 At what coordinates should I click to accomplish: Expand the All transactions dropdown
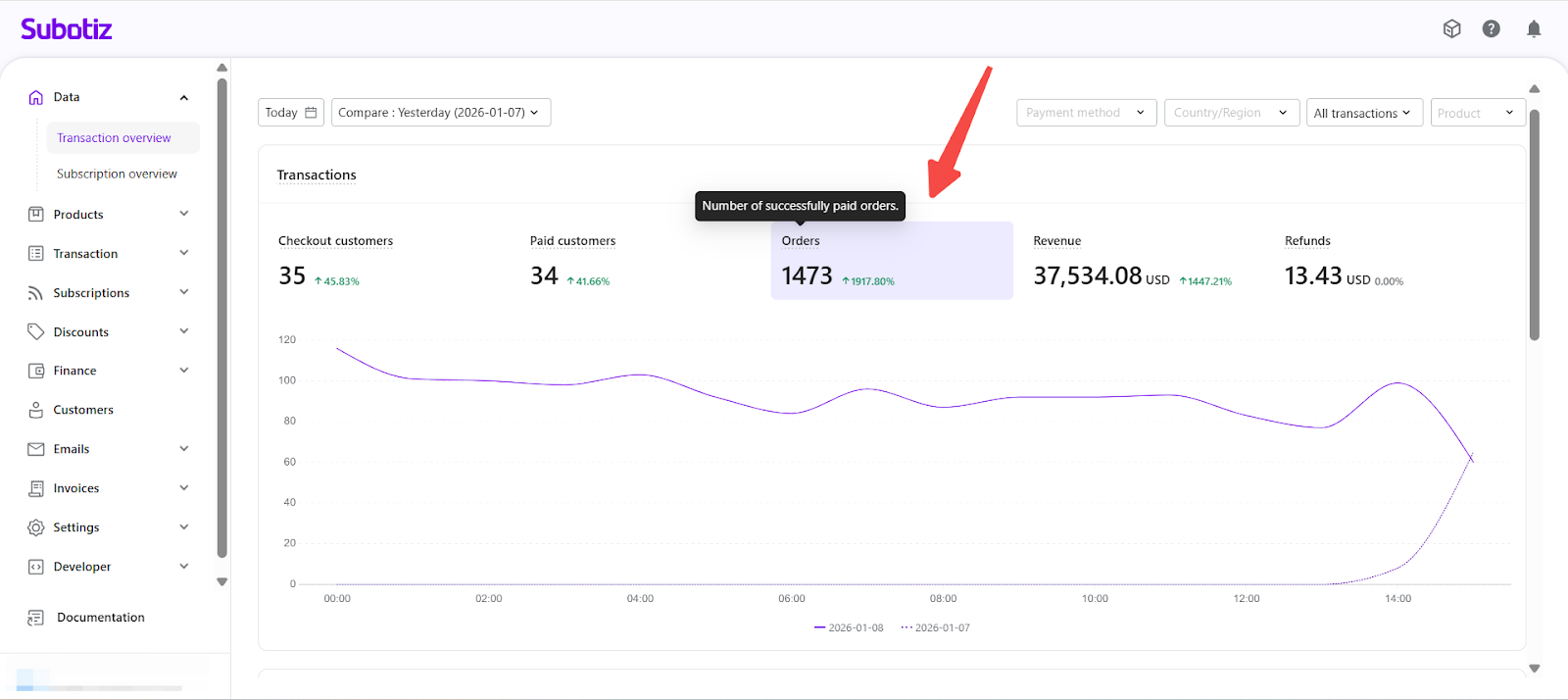(x=1363, y=113)
